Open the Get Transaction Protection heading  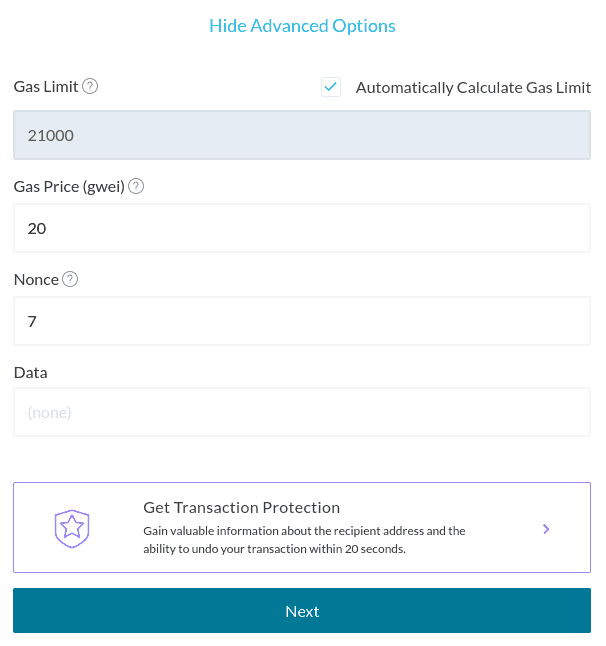pos(241,508)
